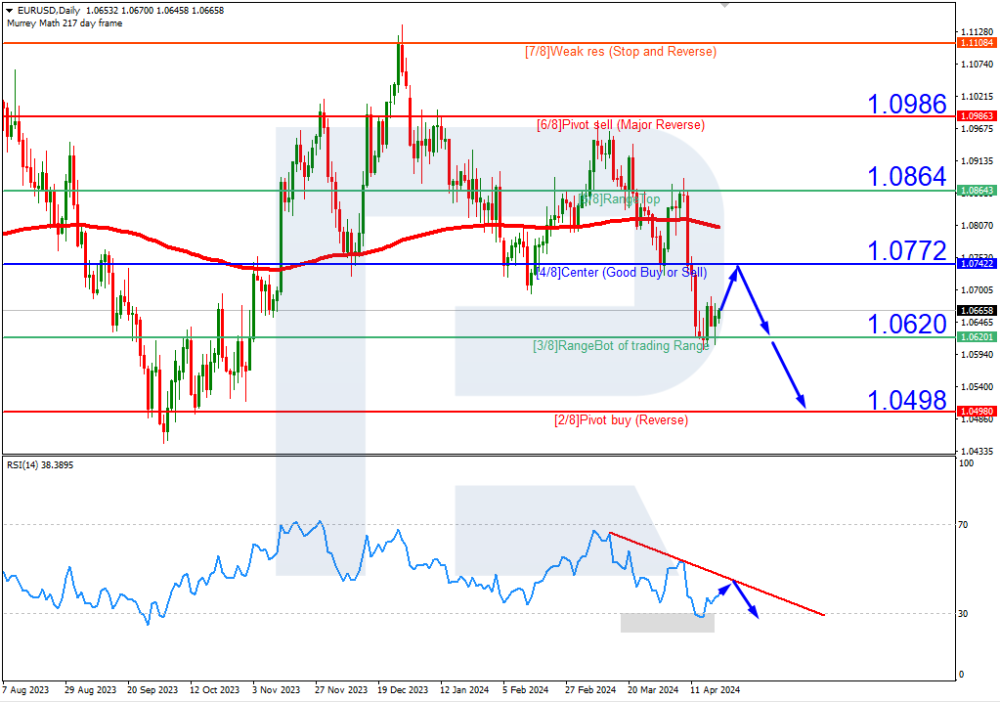Click the black current price tag 1.06658
This screenshot has height=702, width=1000.
[x=976, y=311]
